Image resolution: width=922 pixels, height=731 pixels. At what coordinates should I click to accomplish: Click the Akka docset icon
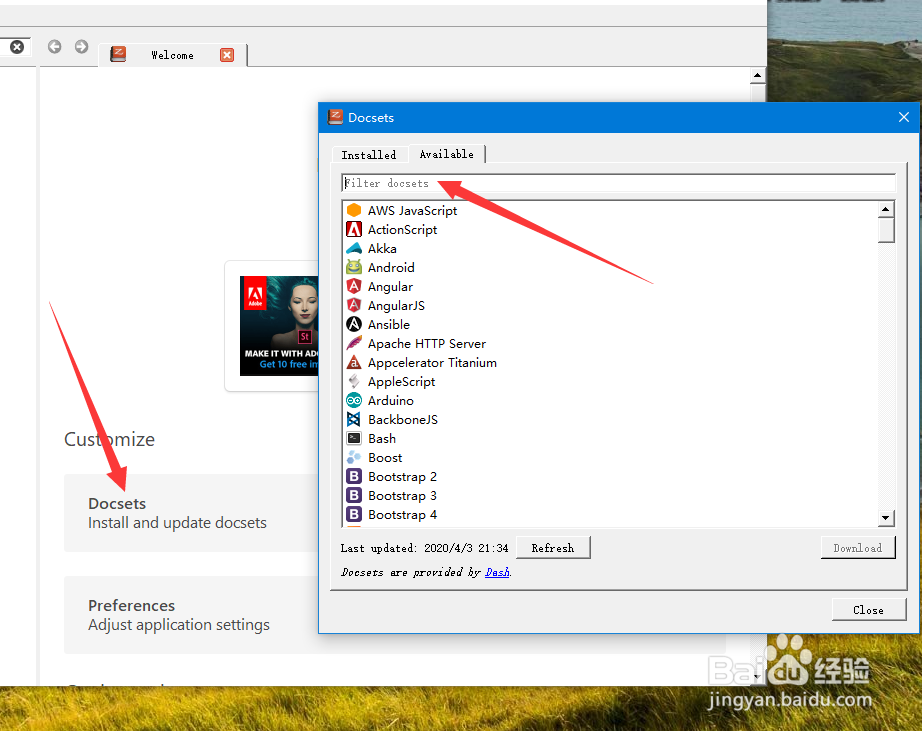tap(353, 248)
